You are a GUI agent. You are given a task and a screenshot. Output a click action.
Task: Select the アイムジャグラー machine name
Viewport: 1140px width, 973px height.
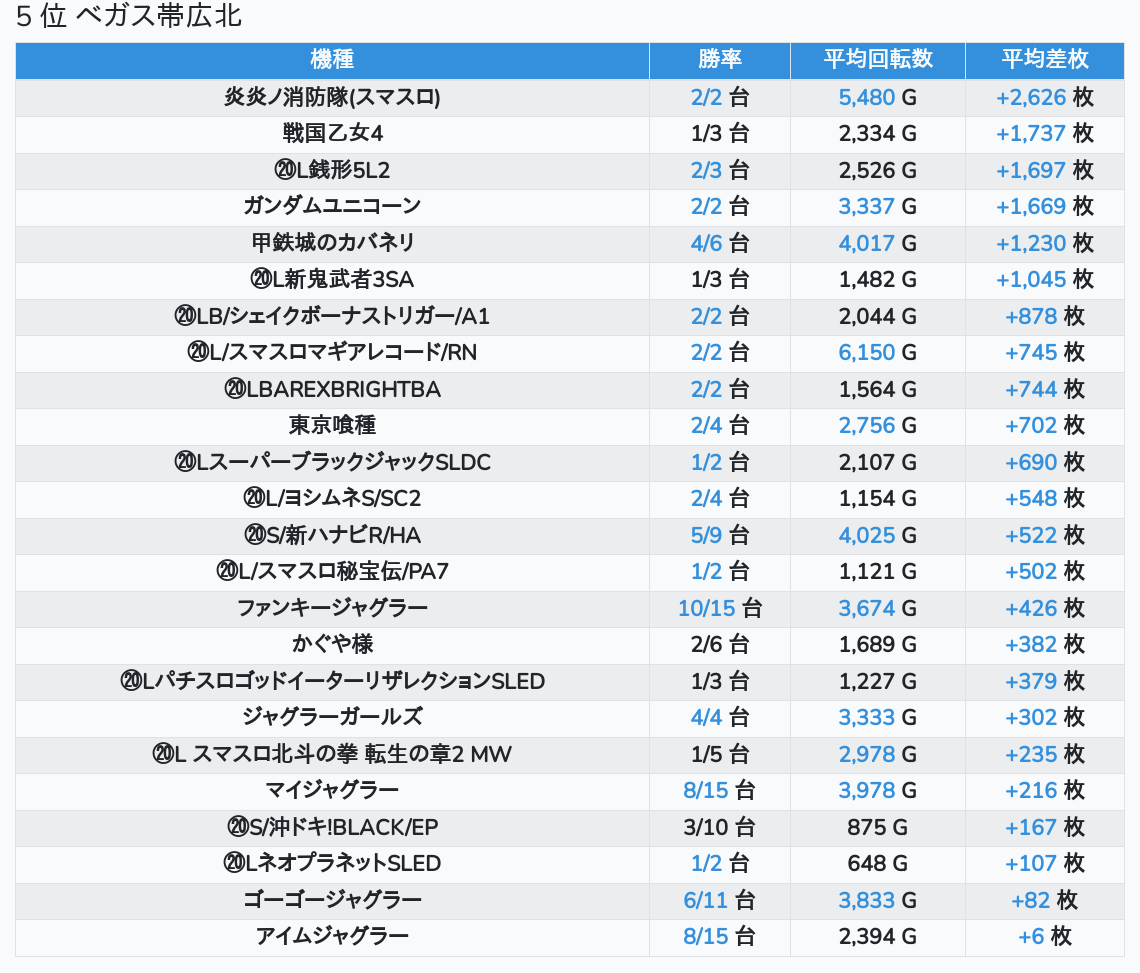coord(333,936)
